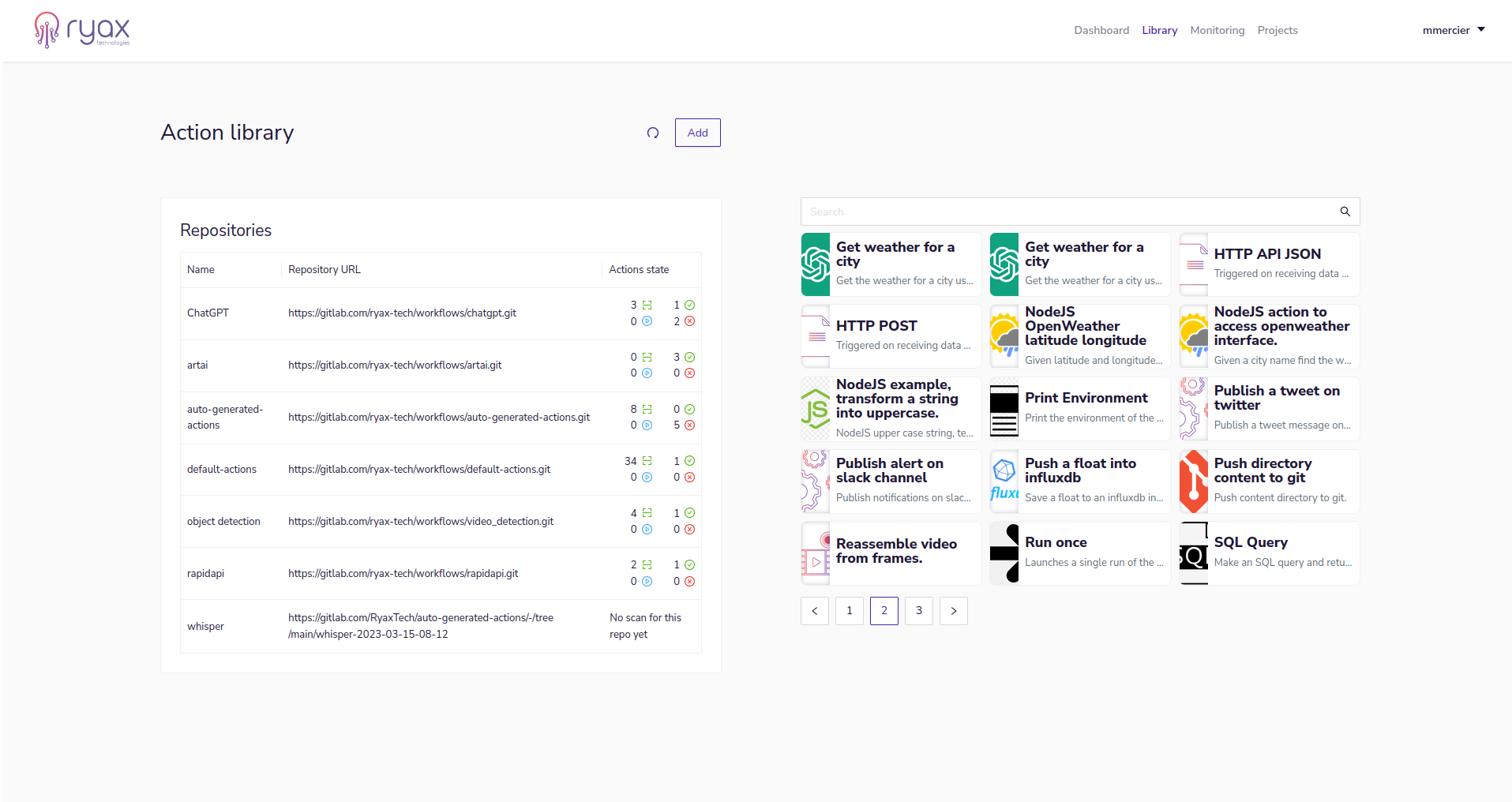Click the search magnifier icon

pyautogui.click(x=1345, y=212)
